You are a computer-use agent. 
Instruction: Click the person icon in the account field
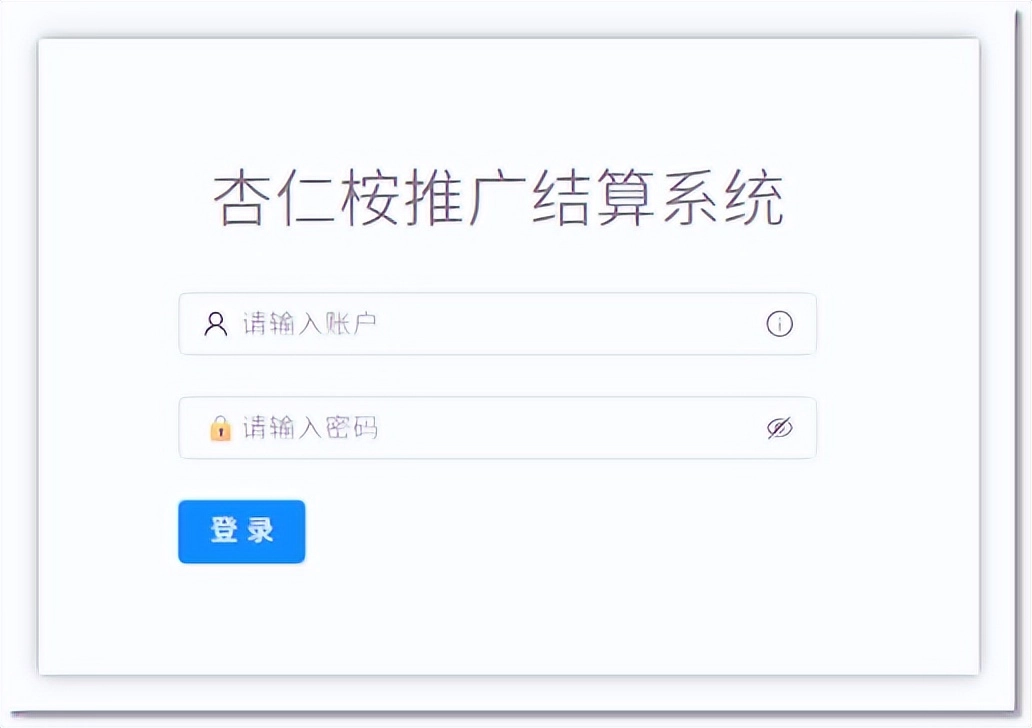(x=215, y=323)
